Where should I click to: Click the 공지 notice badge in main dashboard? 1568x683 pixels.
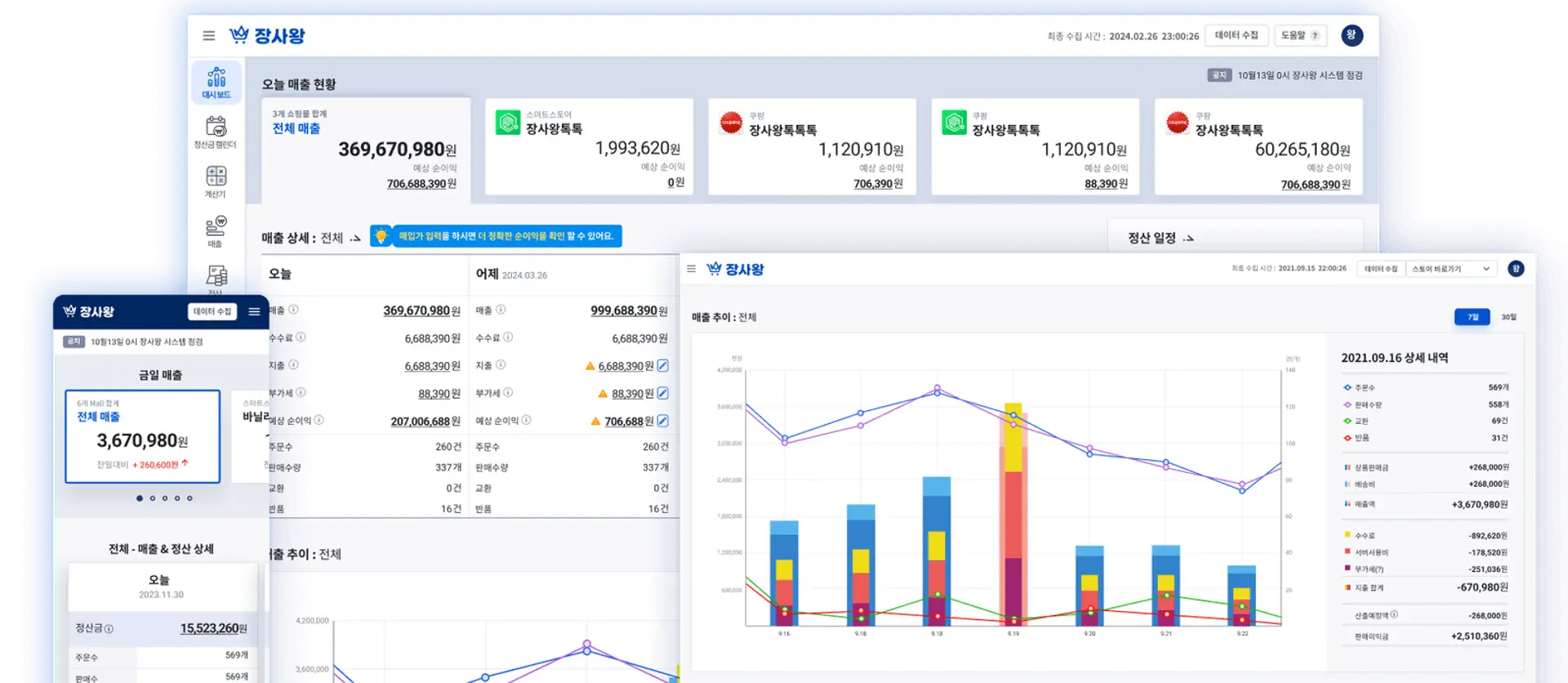point(1219,75)
